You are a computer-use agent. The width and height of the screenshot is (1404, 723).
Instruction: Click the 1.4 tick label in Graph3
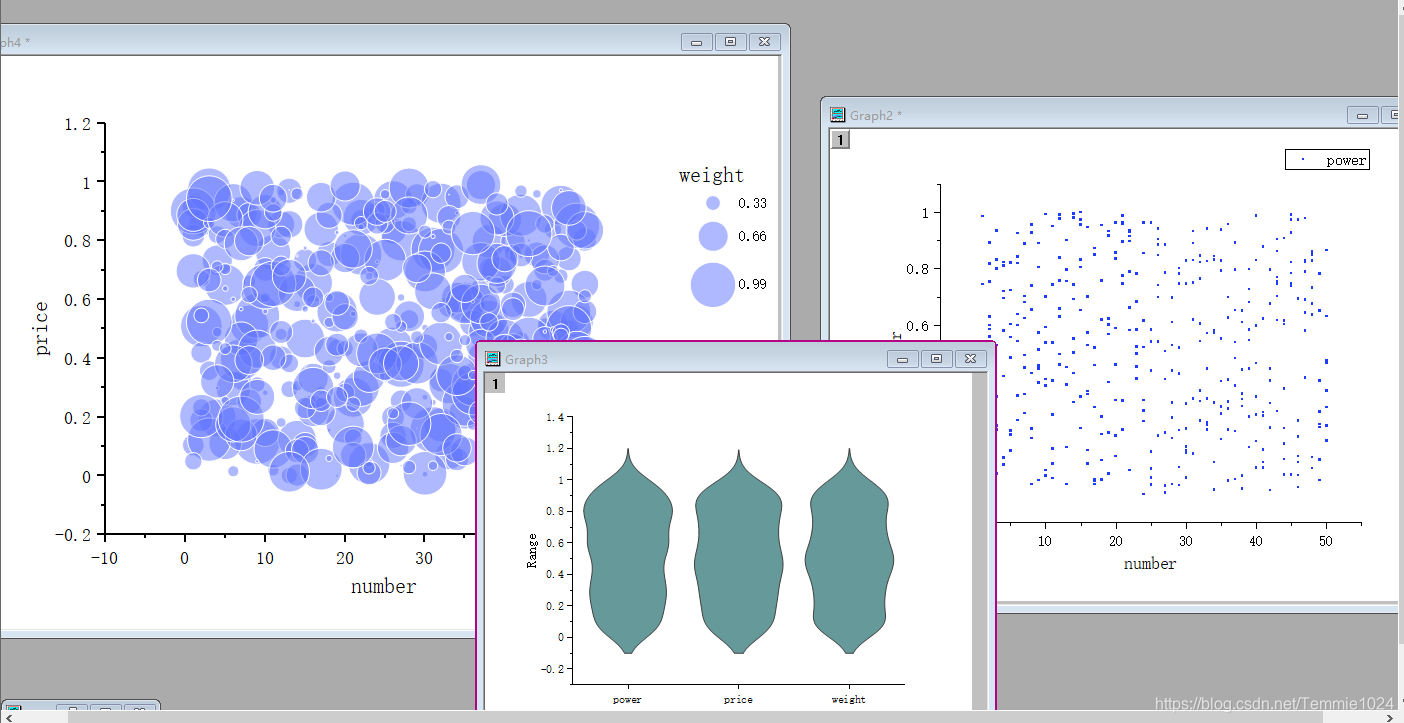[x=553, y=416]
